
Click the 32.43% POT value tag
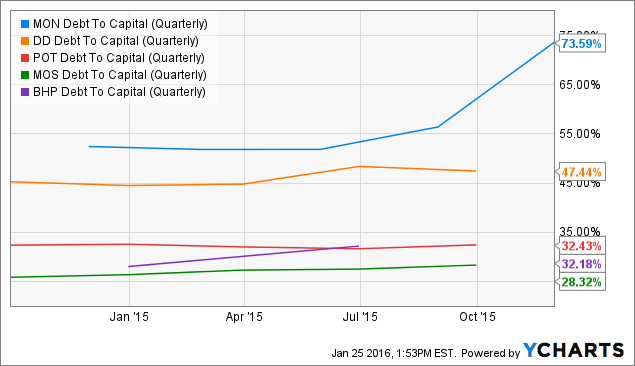(582, 246)
